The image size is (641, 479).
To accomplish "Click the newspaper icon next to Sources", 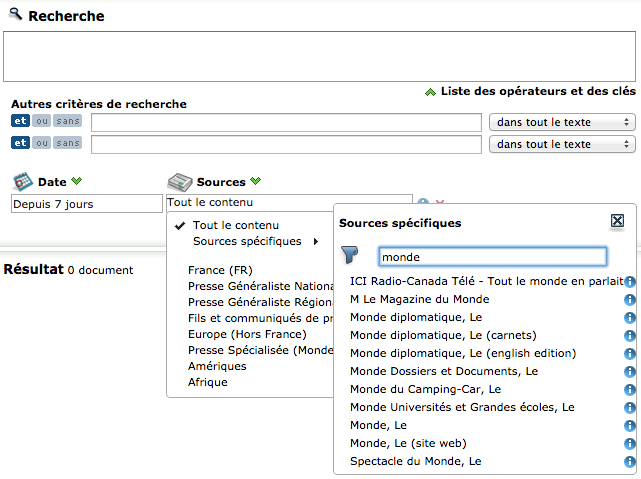I will coord(179,182).
